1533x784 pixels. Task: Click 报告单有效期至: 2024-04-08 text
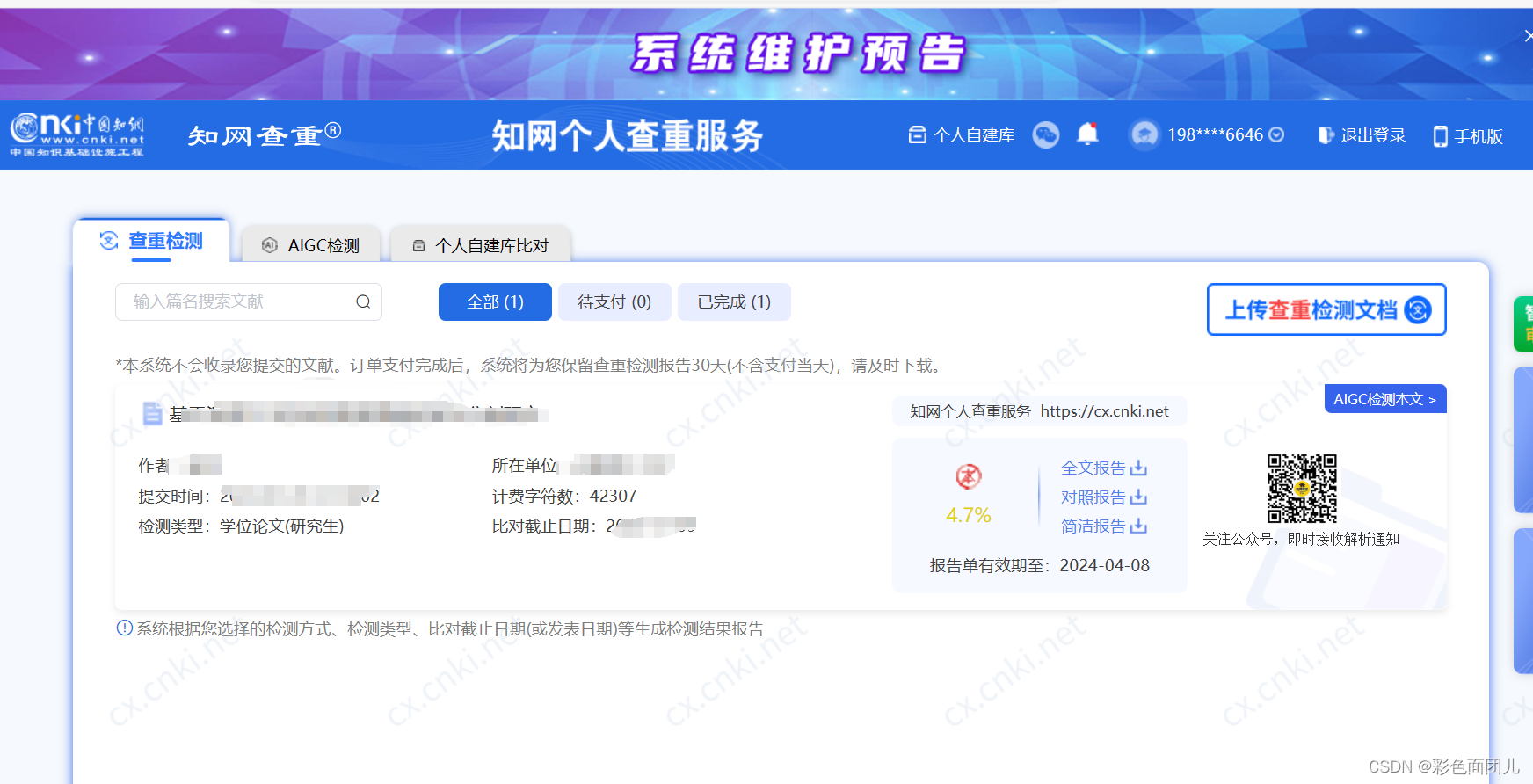[x=1040, y=565]
